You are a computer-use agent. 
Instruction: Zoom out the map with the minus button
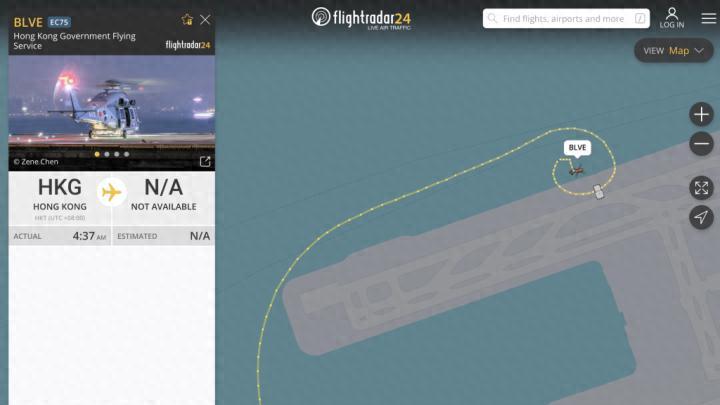(x=701, y=144)
